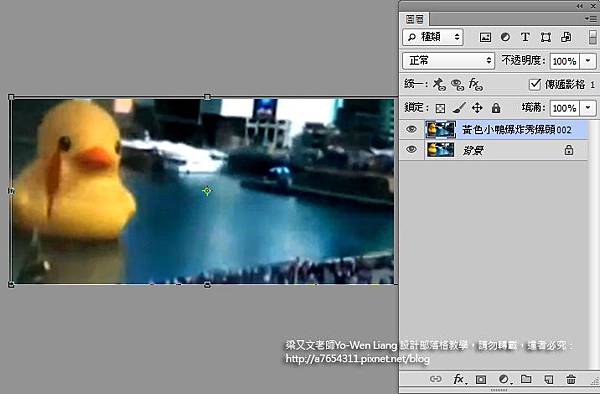The image size is (600, 394).
Task: Collapse the panel with double-arrow icon
Action: pos(580,6)
